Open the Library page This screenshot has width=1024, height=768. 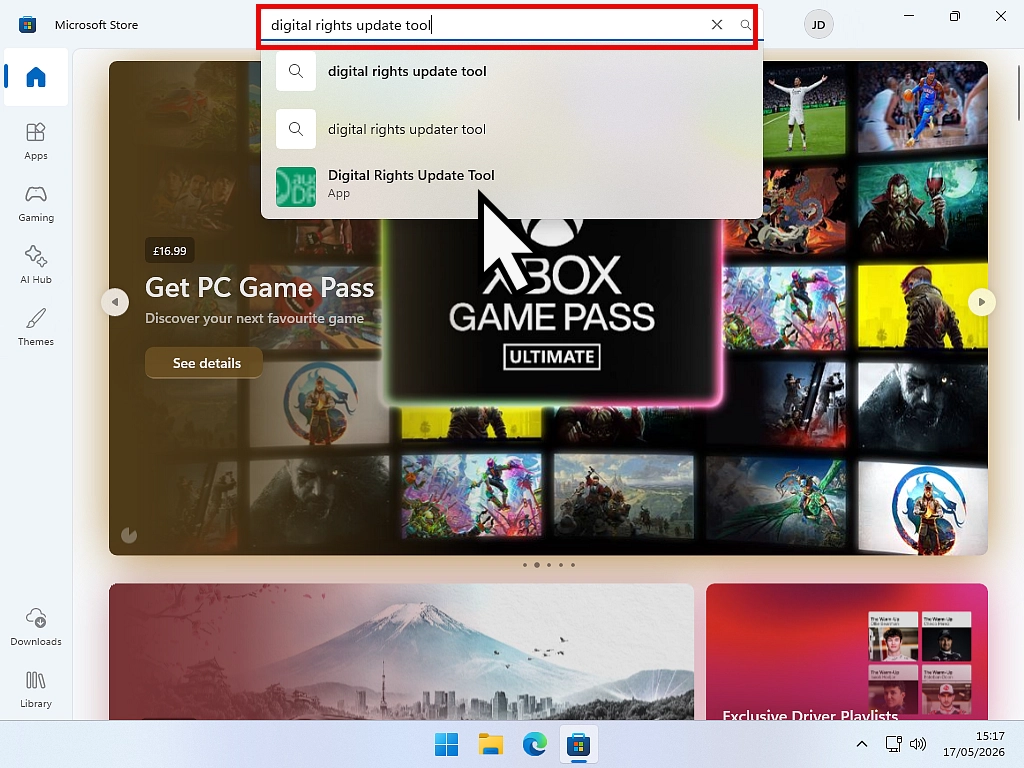[x=36, y=689]
